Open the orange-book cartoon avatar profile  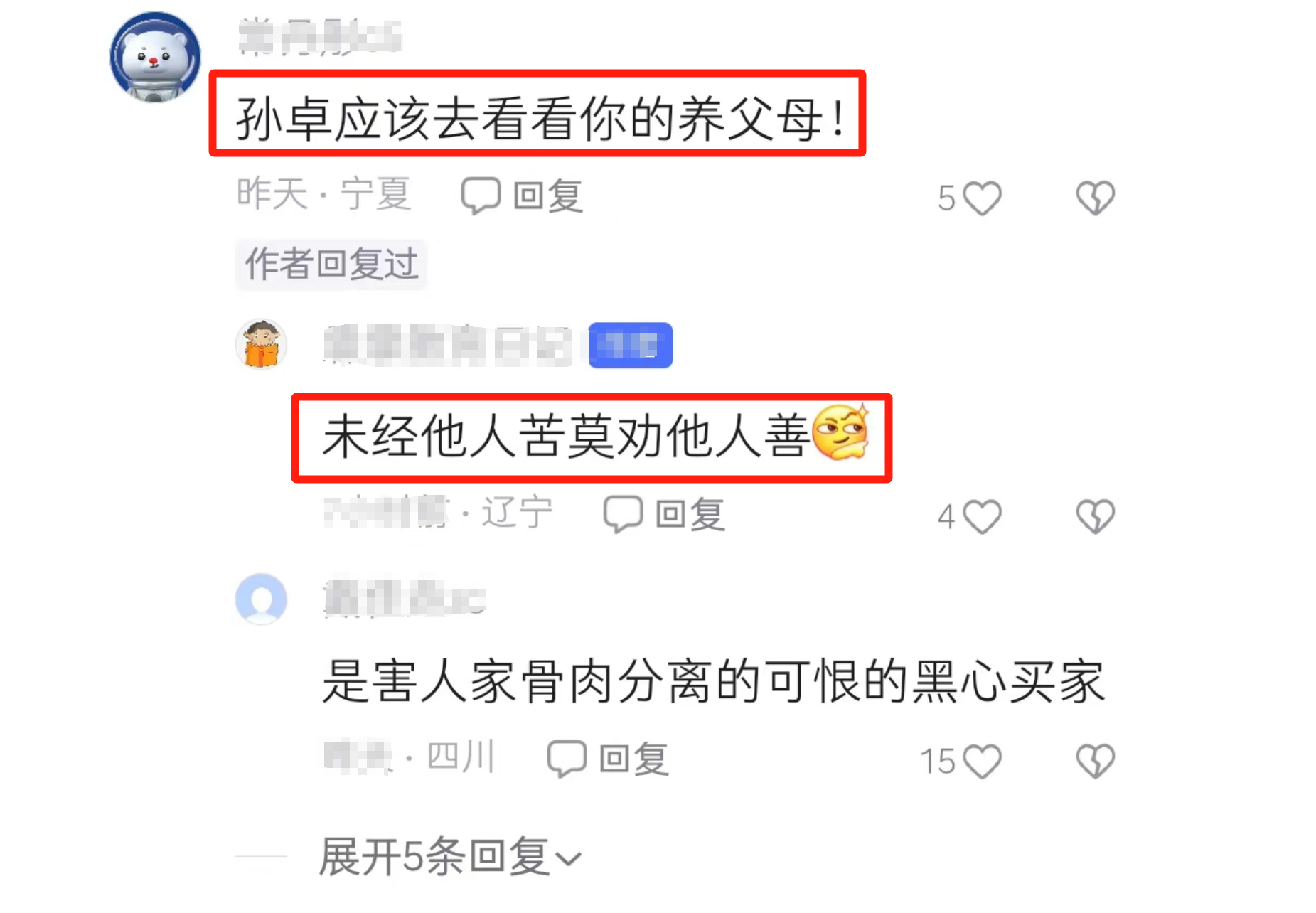(261, 344)
